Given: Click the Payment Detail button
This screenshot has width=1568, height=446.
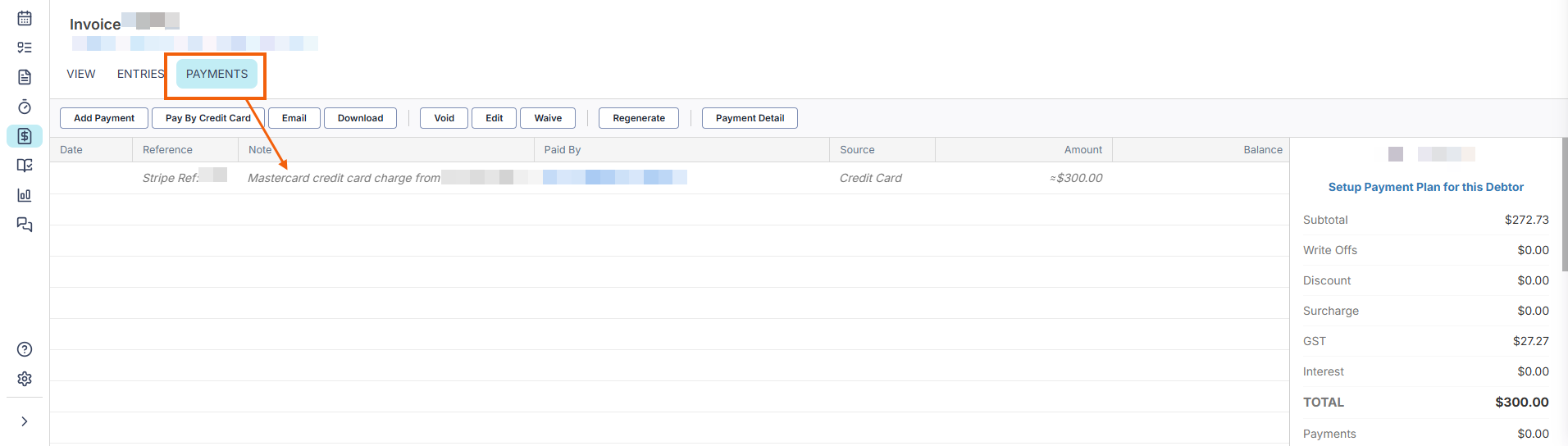Looking at the screenshot, I should [750, 118].
